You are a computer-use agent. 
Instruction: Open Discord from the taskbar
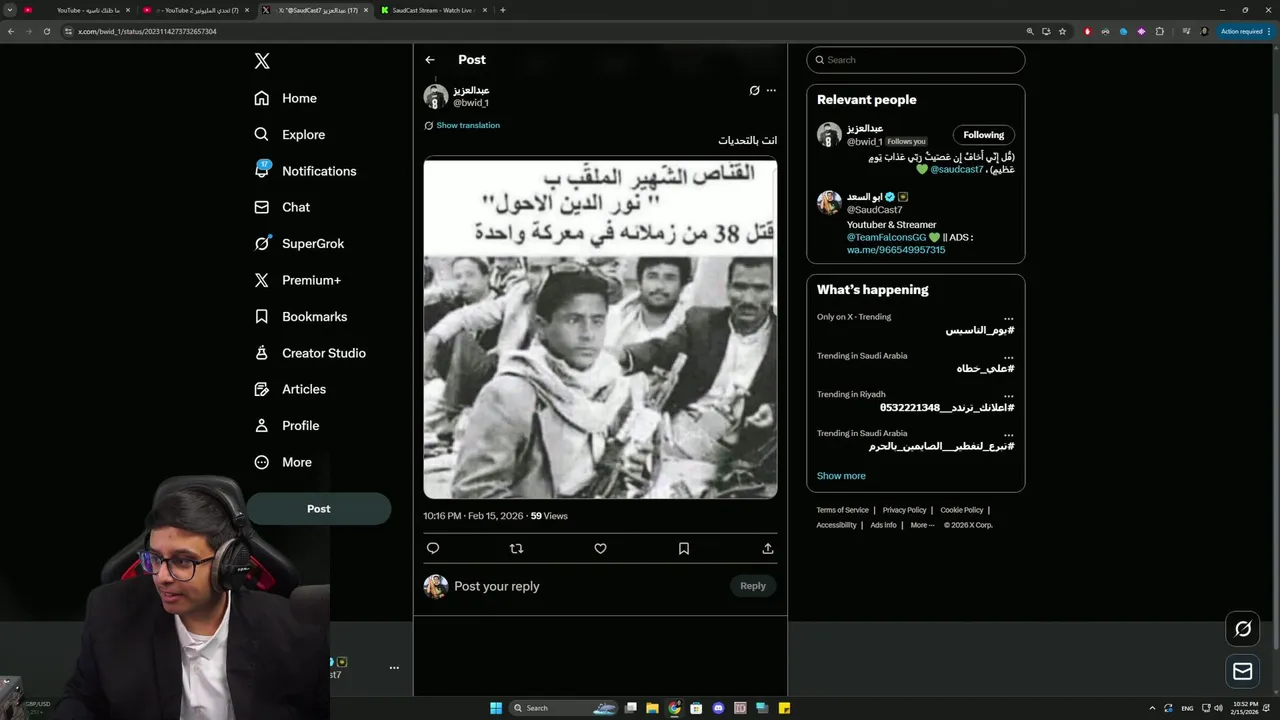[718, 708]
